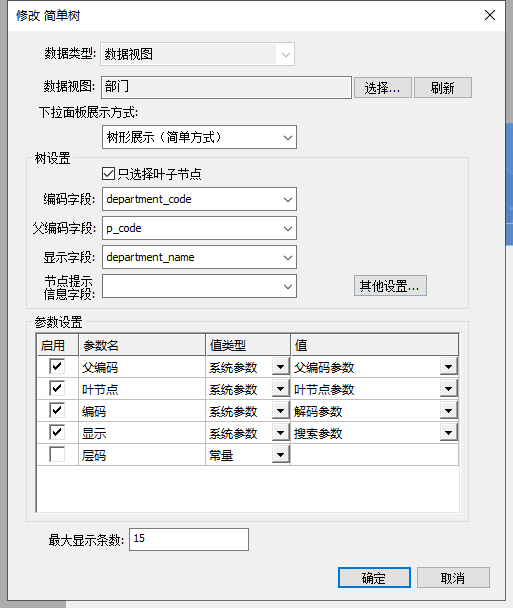Select the 叶节点 parameter name cell
This screenshot has height=608, width=513.
142,389
